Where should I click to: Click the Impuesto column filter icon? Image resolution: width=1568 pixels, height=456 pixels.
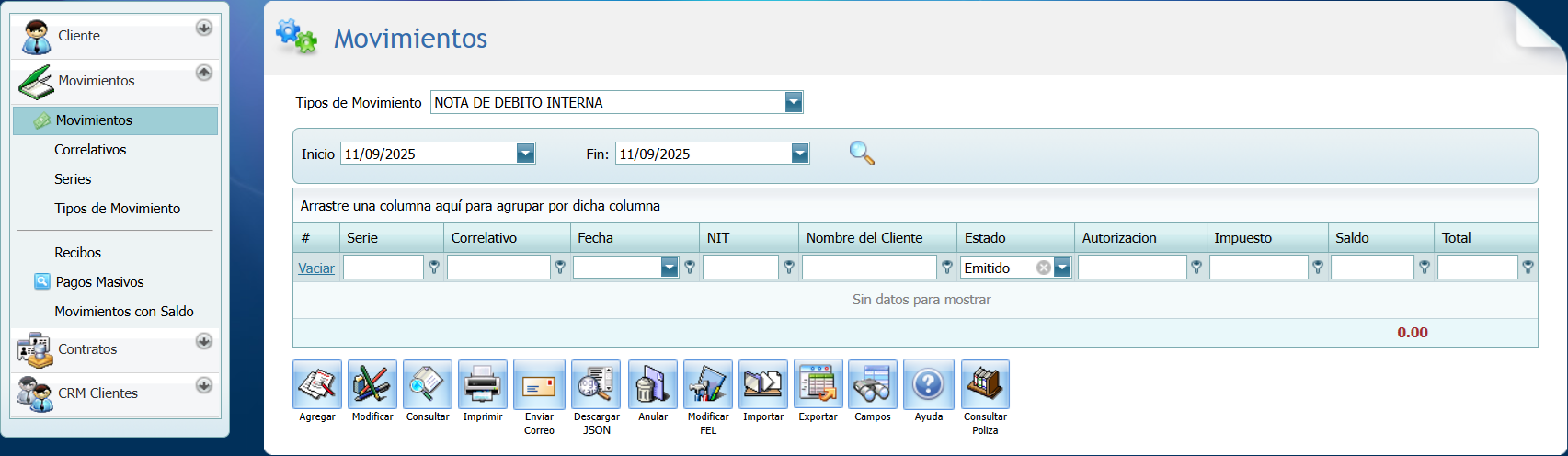coord(1318,268)
